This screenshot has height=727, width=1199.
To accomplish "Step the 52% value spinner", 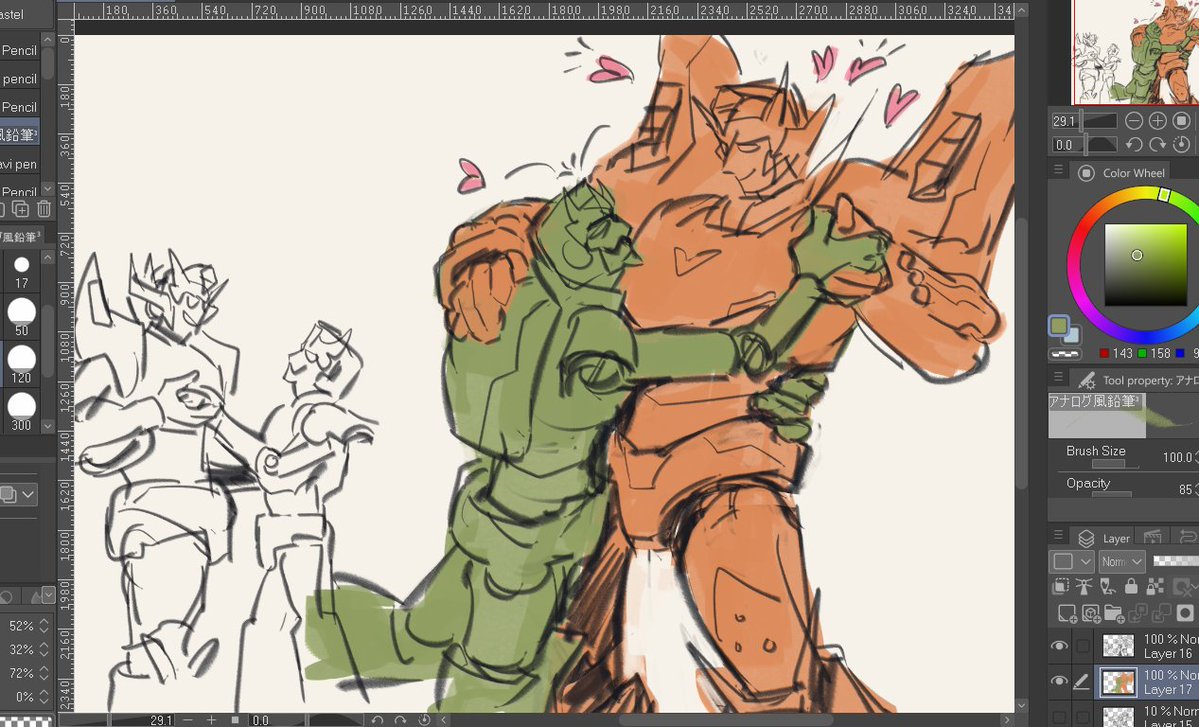I will tap(44, 625).
